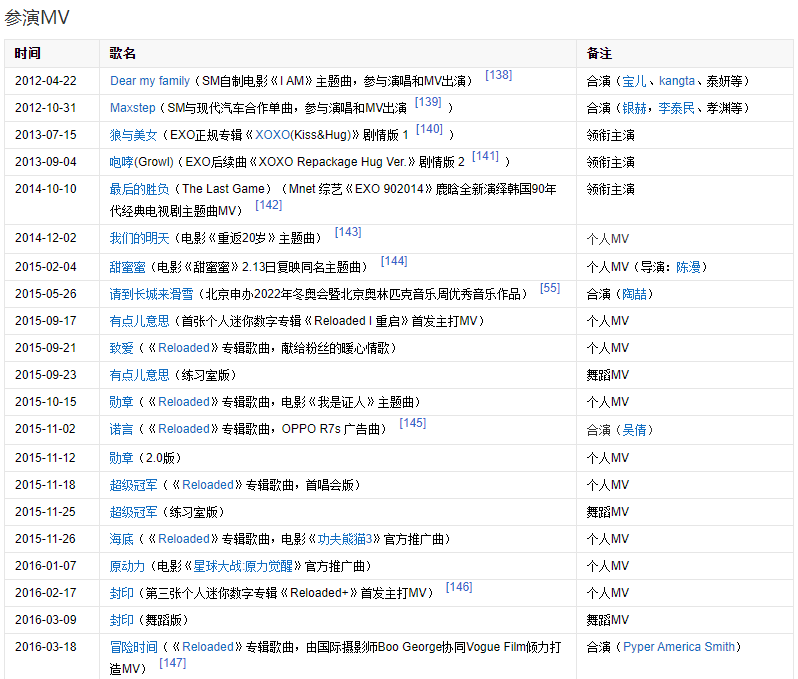The width and height of the screenshot is (798, 679).
Task: Click the Pyper America Smith link
Action: pyautogui.click(x=678, y=647)
